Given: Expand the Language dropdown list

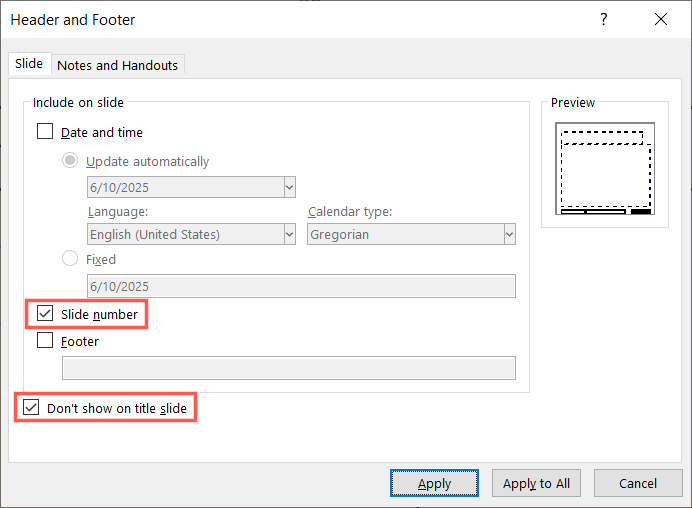Looking at the screenshot, I should coord(290,234).
